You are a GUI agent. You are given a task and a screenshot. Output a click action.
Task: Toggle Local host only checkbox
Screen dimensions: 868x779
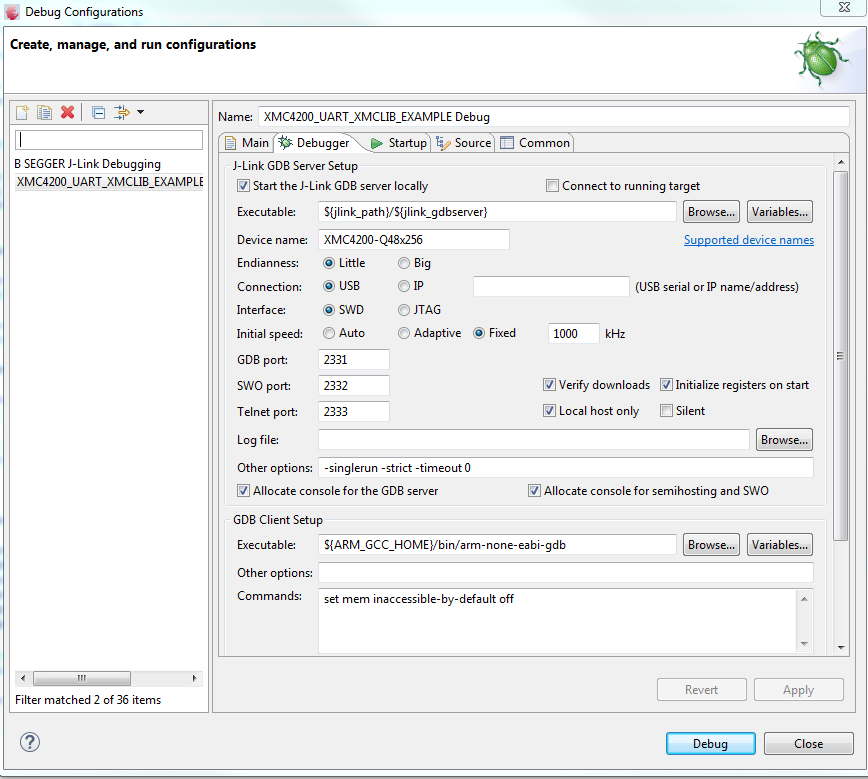click(549, 411)
